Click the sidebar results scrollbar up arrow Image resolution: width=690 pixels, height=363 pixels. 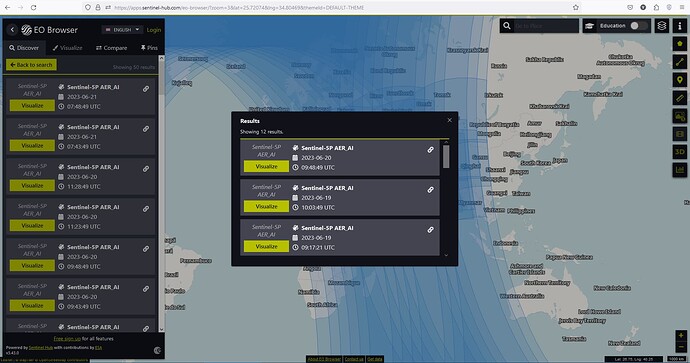[161, 58]
